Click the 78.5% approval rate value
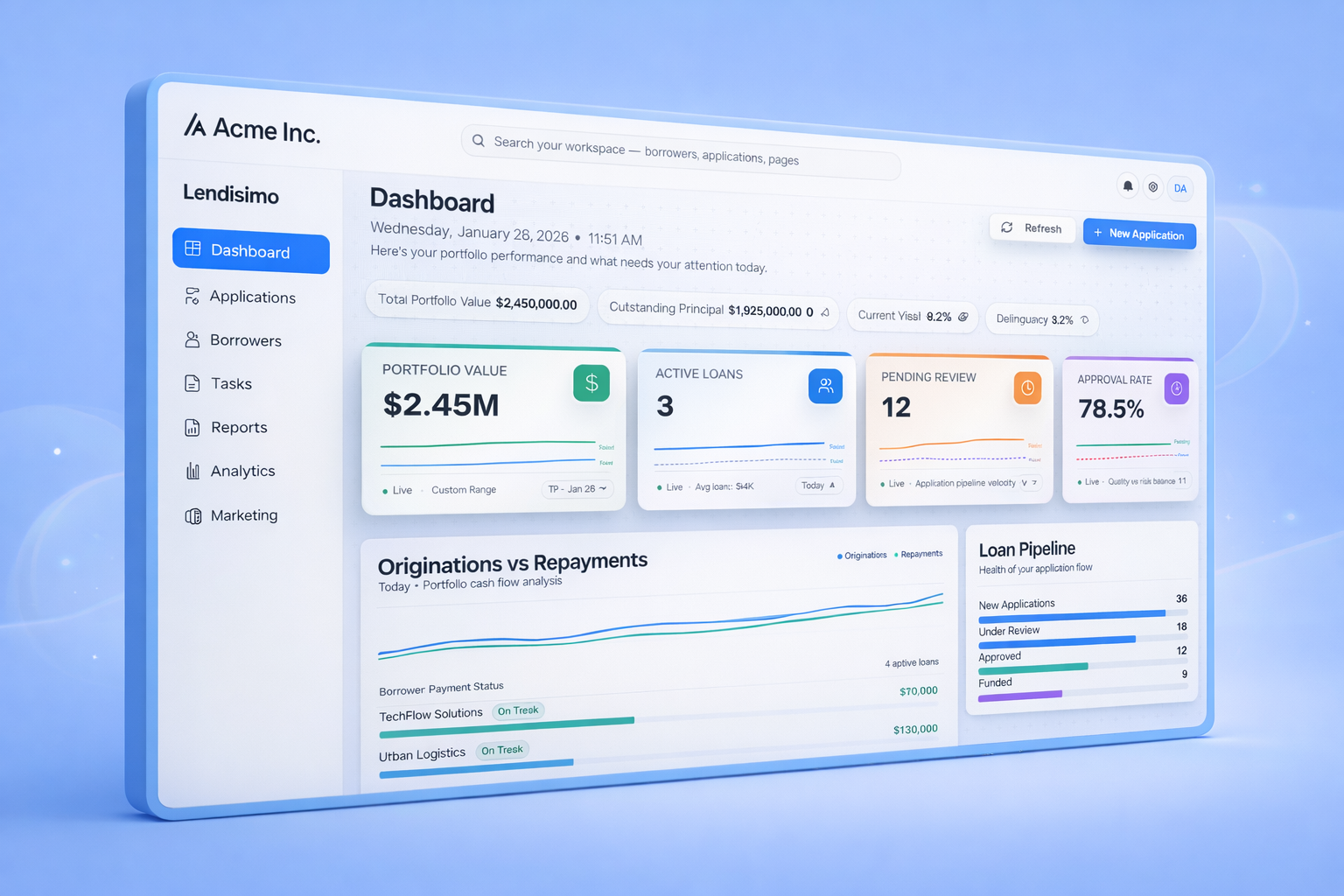1344x896 pixels. 1111,409
